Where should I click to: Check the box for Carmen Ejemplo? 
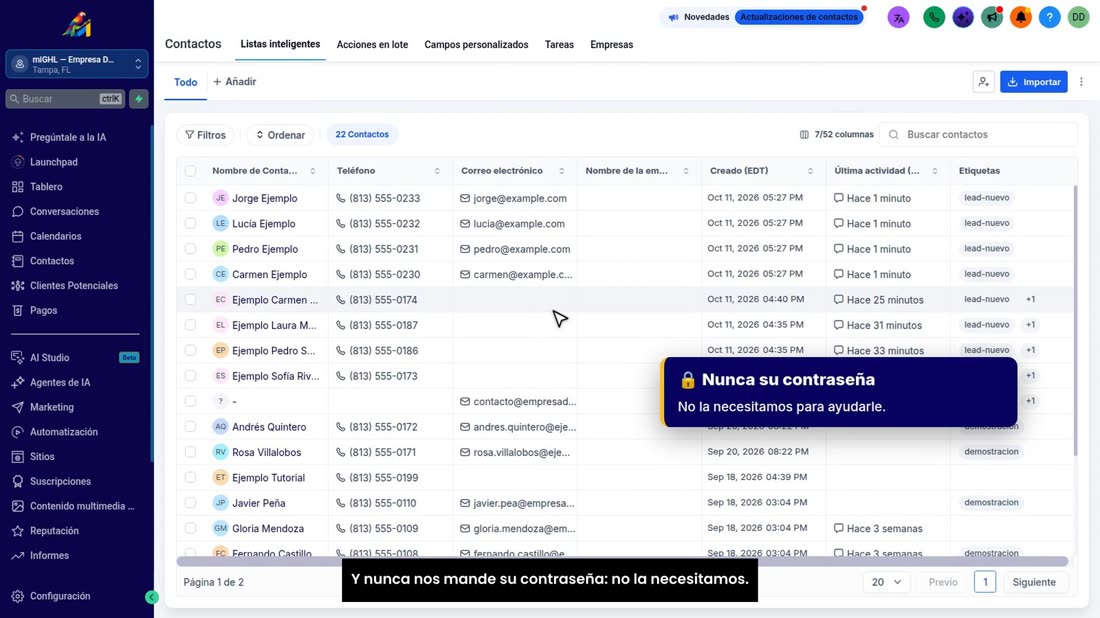tap(191, 274)
